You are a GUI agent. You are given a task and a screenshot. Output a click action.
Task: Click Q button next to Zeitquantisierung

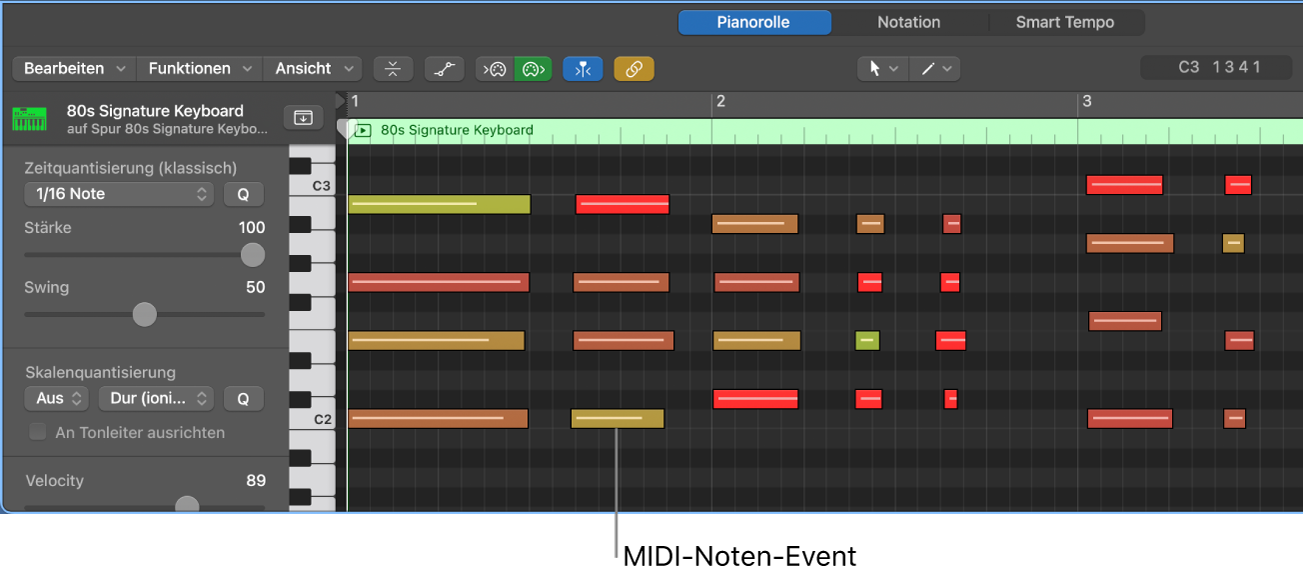pos(243,194)
